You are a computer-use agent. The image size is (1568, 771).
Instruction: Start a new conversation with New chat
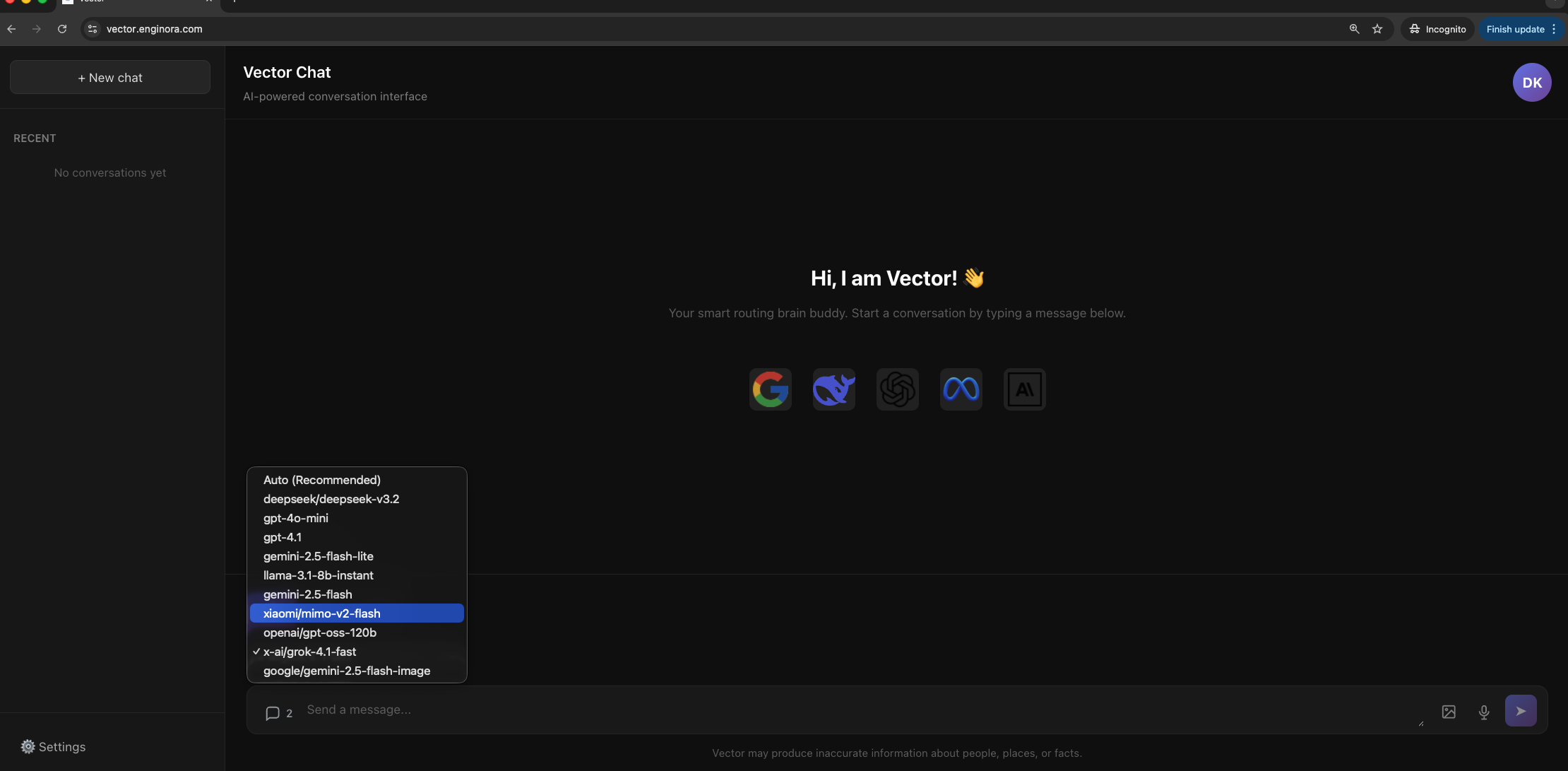point(110,78)
